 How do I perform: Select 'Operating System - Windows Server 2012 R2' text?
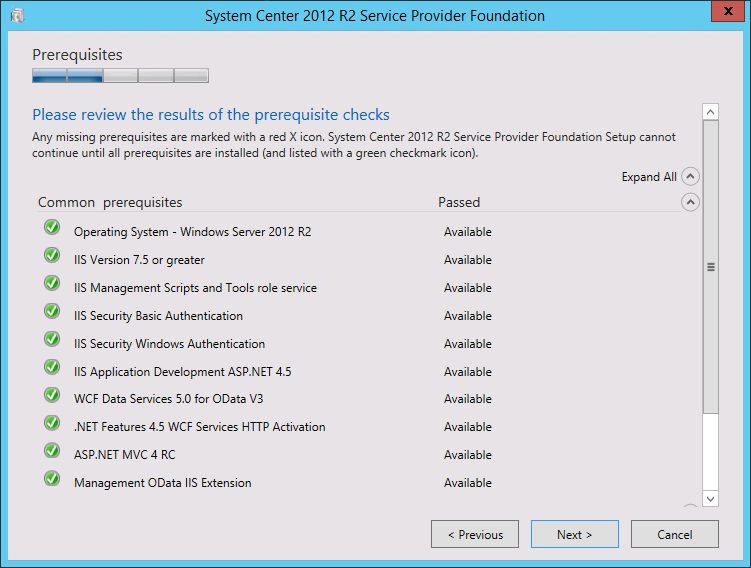click(x=193, y=232)
